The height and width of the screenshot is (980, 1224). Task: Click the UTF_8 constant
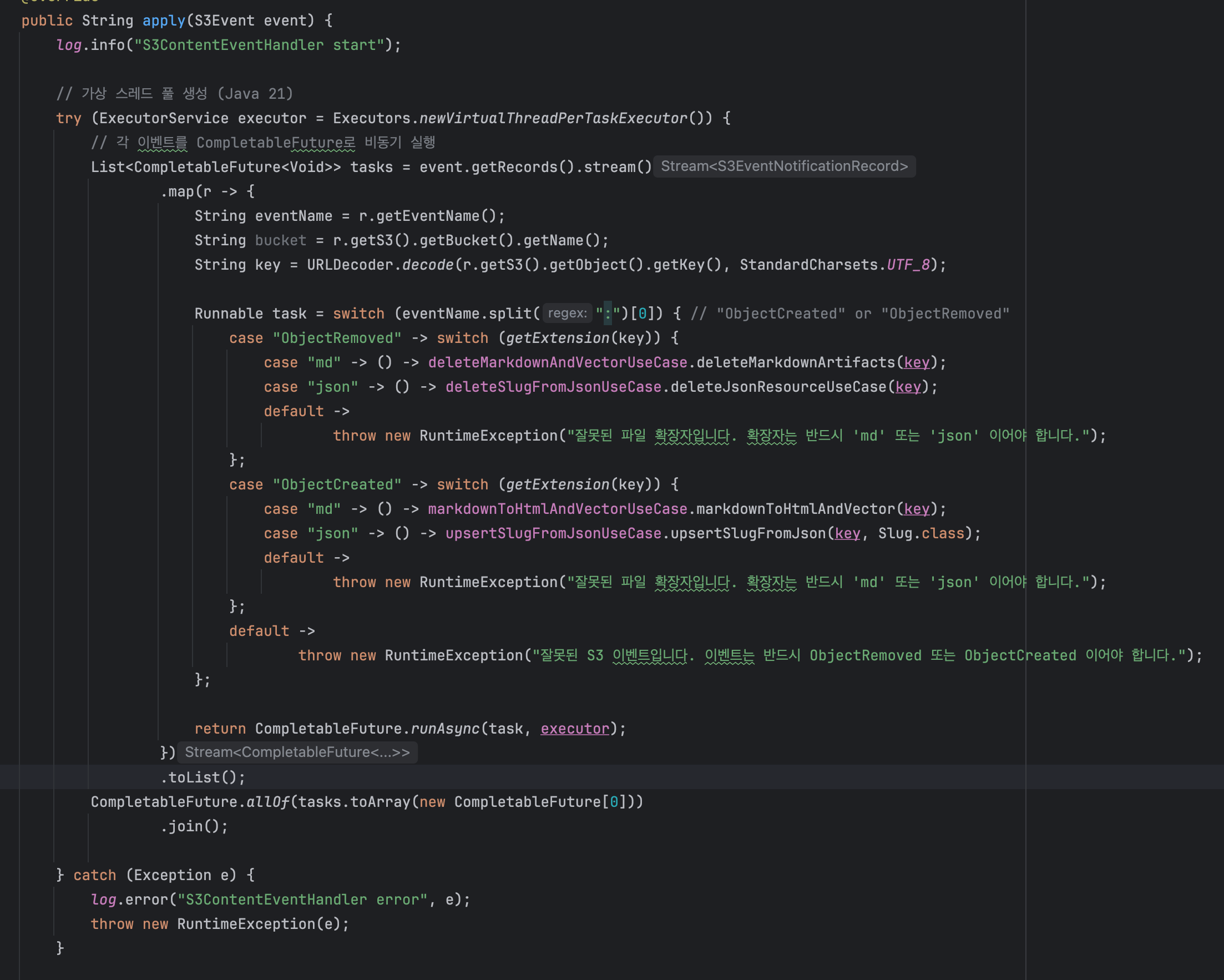pos(908,265)
